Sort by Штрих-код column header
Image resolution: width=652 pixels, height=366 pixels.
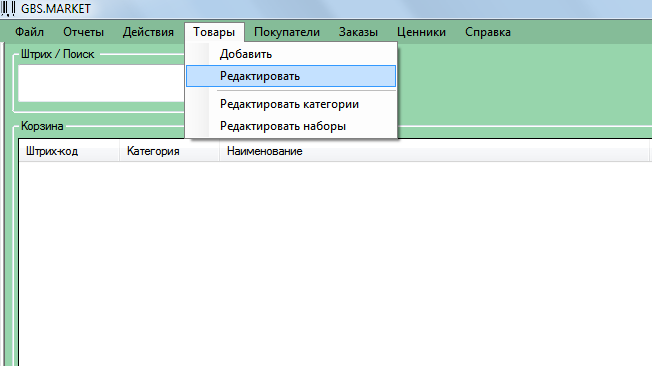coord(69,151)
